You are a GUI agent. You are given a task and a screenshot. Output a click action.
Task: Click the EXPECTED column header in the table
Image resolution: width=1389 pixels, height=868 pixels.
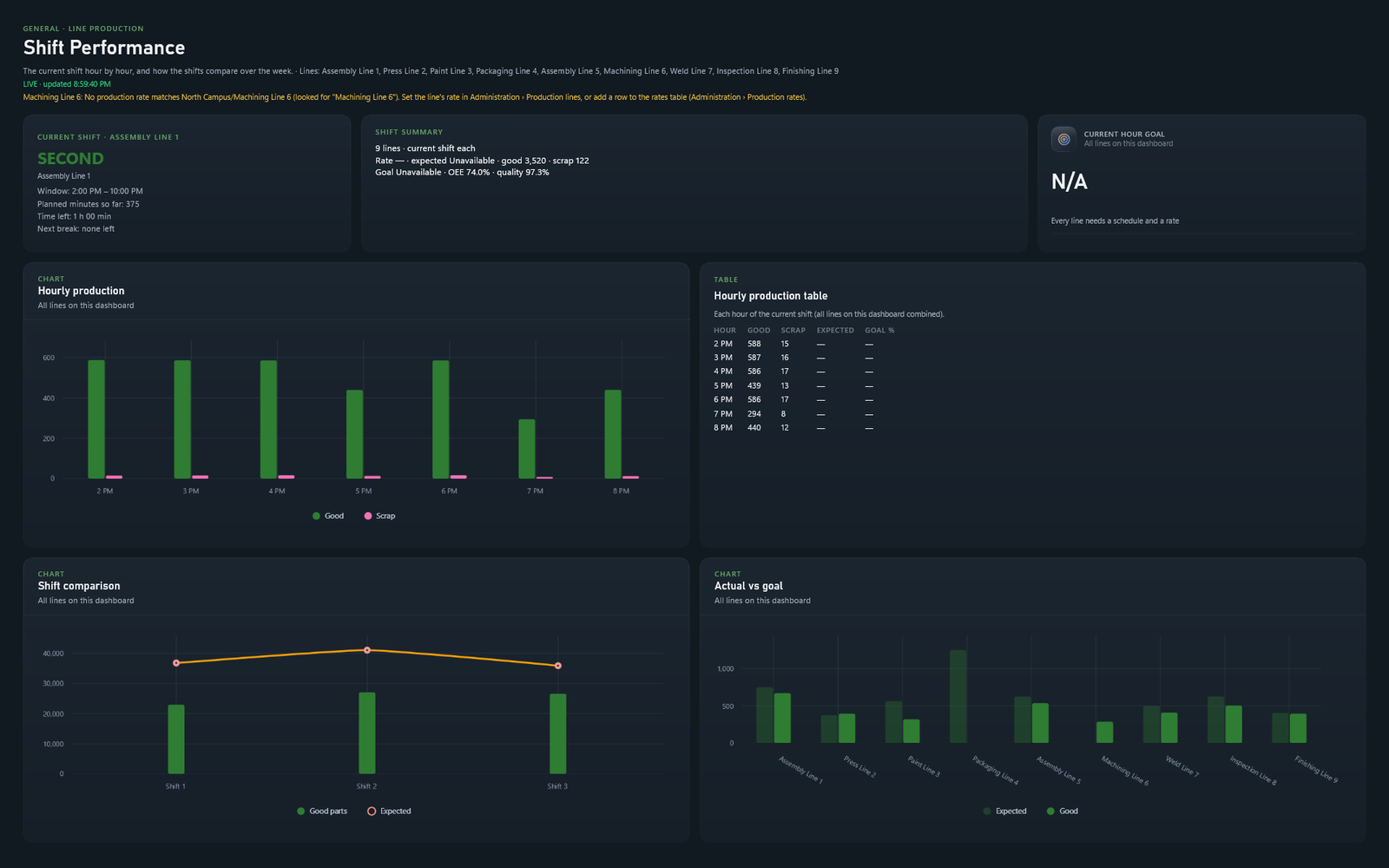coord(835,330)
